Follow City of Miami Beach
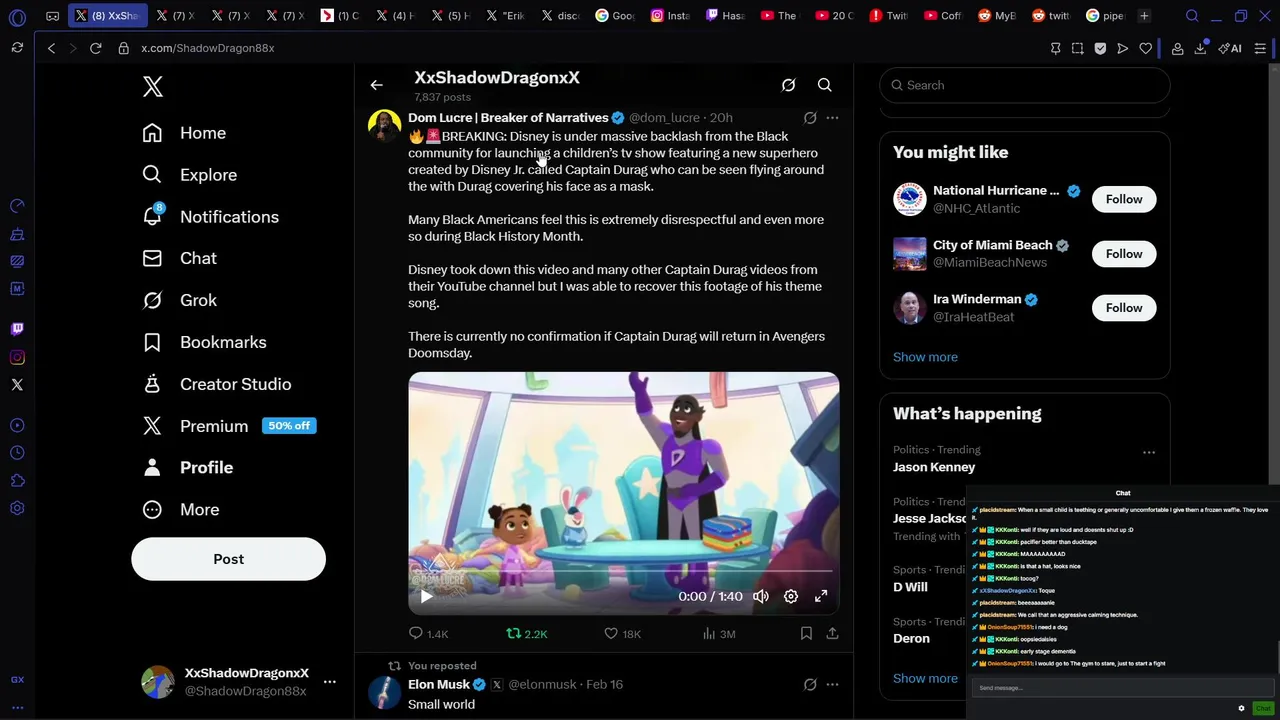1280x720 pixels. click(1124, 254)
